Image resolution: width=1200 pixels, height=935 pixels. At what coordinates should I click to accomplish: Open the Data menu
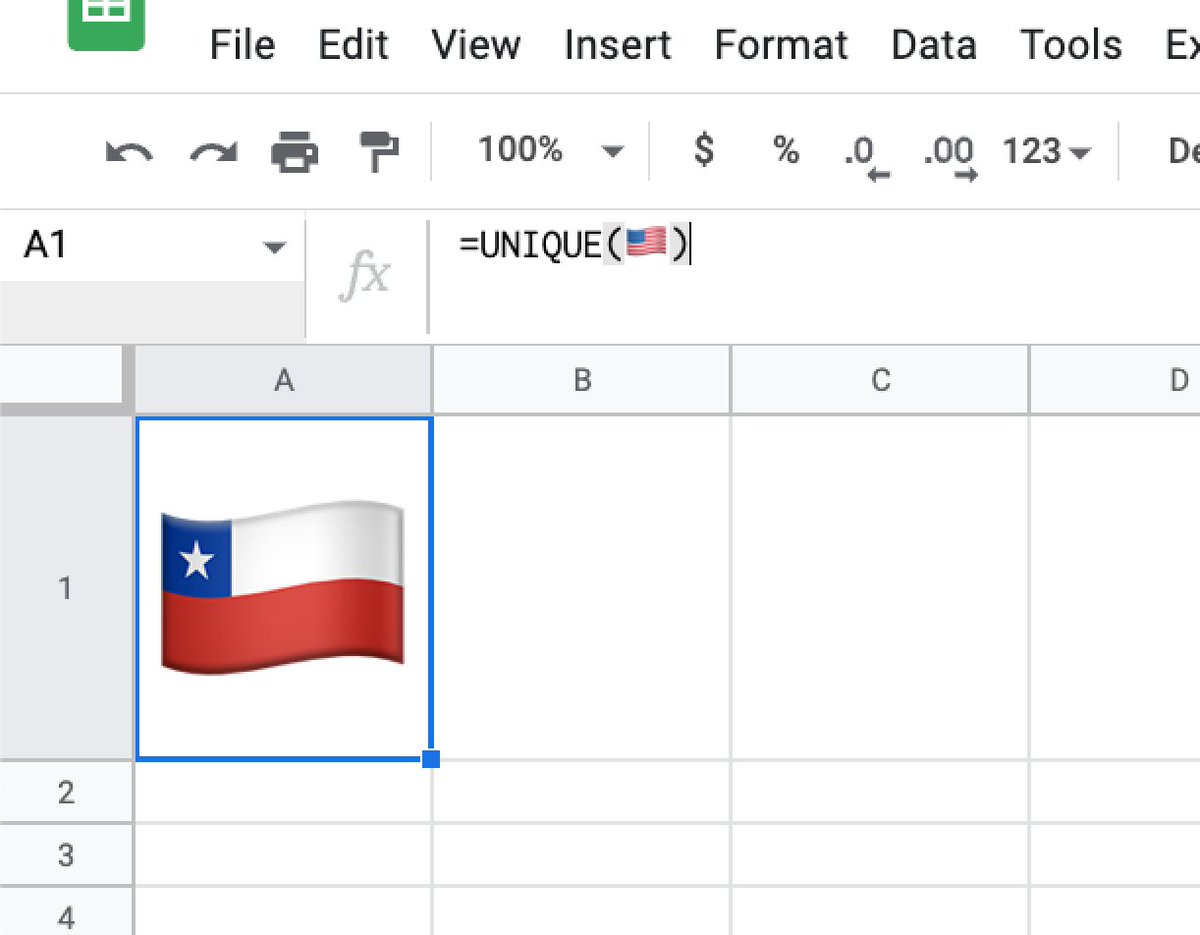(934, 46)
